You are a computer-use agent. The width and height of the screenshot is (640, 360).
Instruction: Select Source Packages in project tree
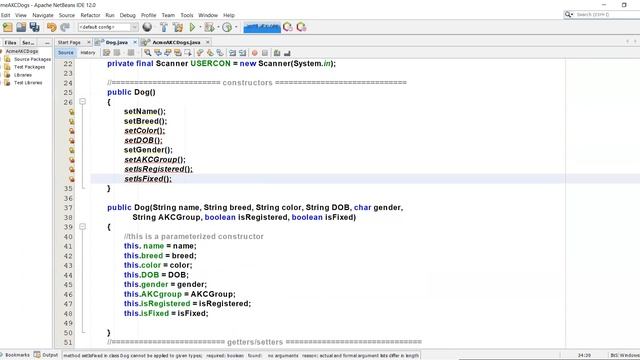[x=32, y=59]
